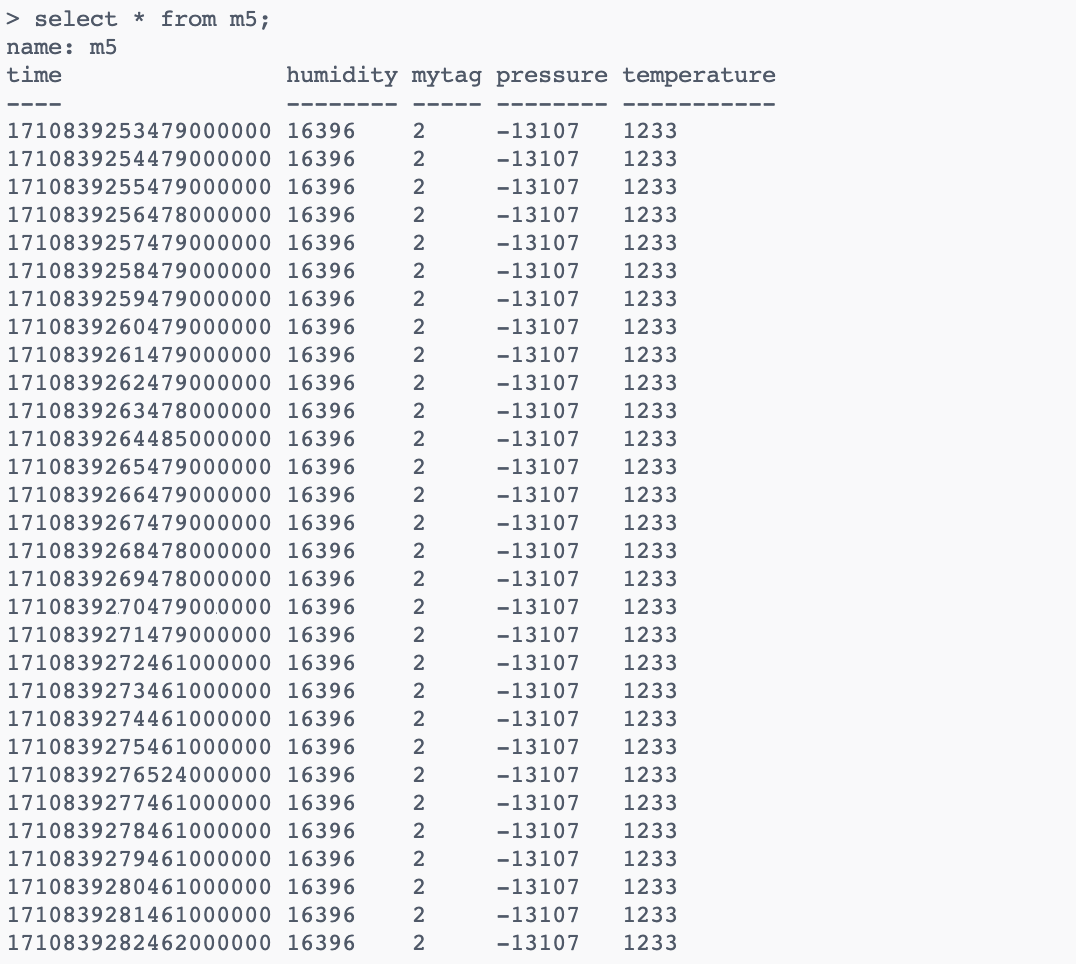Click the 'humidity' column header
The image size is (1076, 964).
(341, 75)
